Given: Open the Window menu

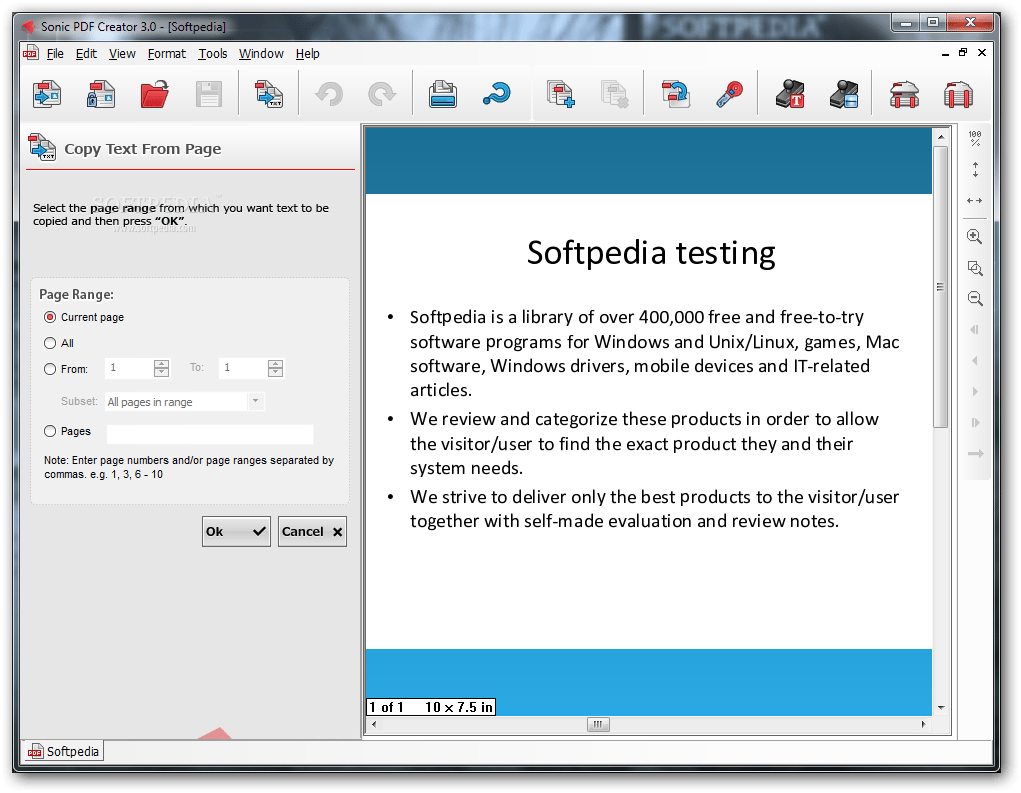Looking at the screenshot, I should (261, 53).
